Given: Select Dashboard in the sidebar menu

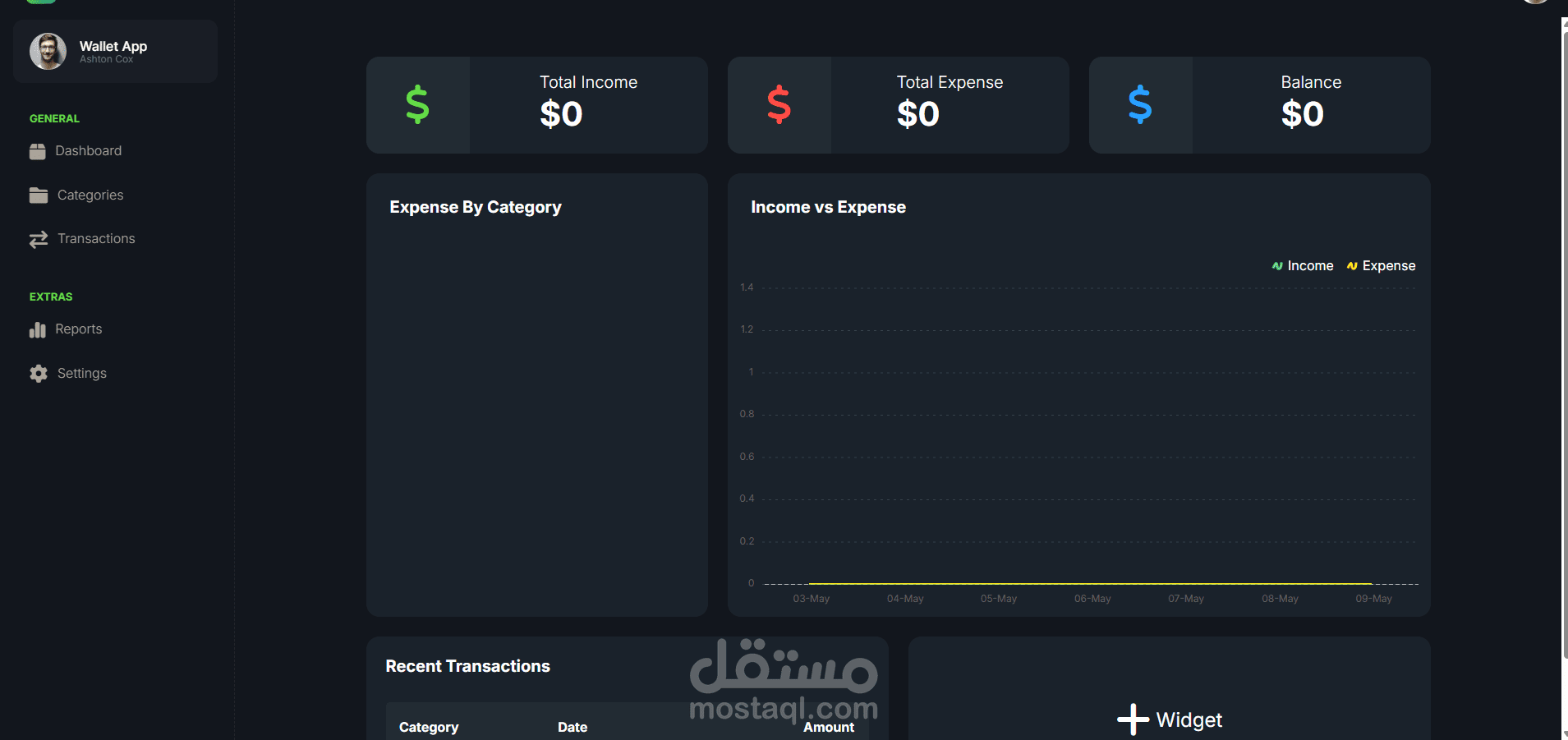Looking at the screenshot, I should (x=88, y=151).
